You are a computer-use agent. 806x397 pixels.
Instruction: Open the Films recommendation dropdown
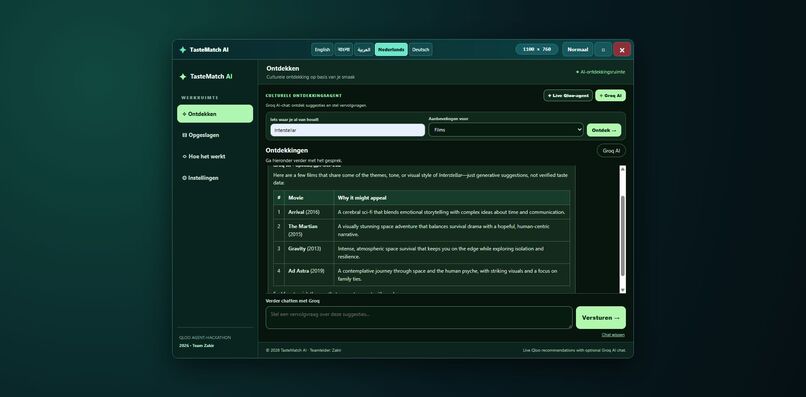tap(506, 130)
